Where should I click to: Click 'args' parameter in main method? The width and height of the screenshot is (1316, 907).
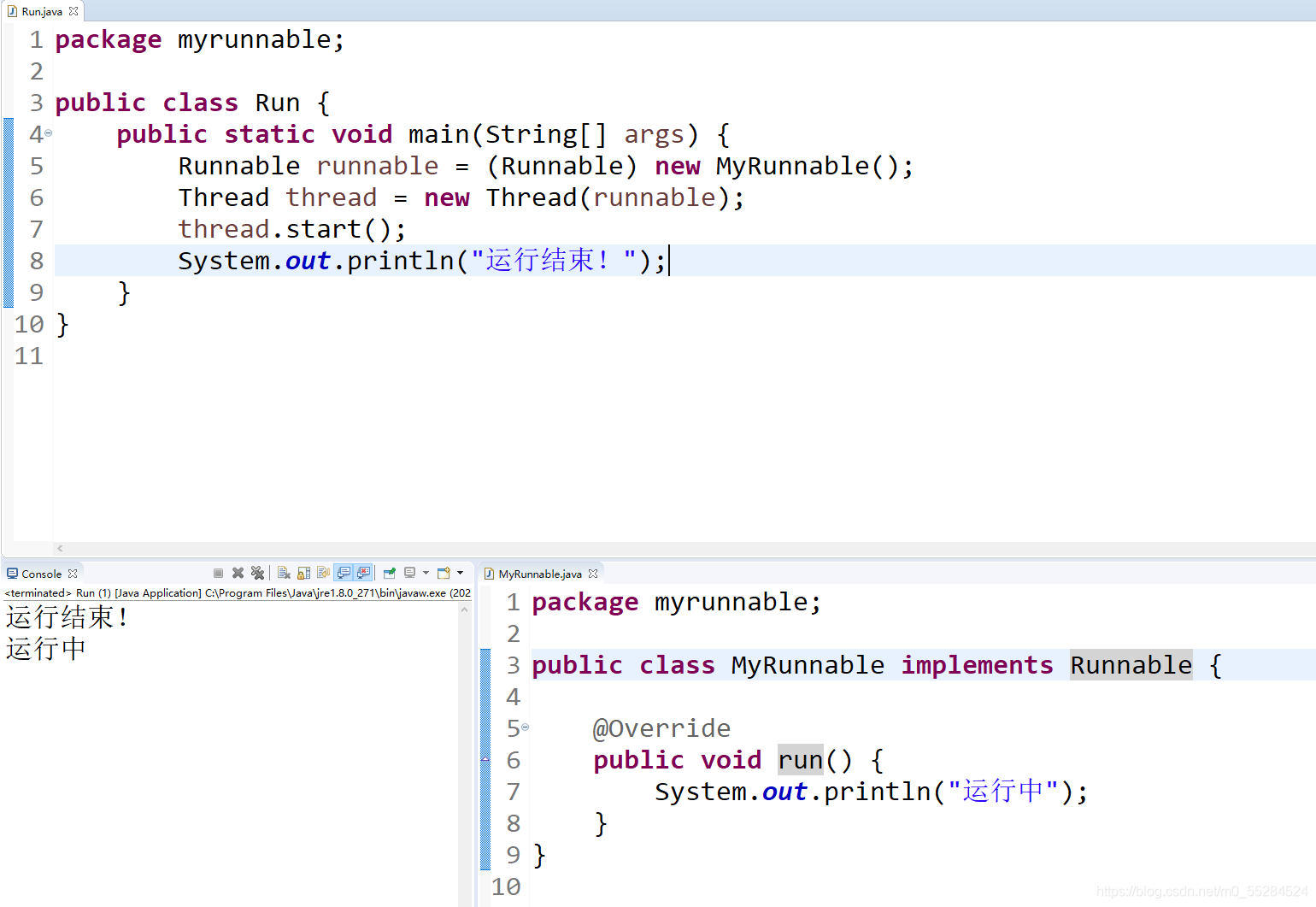pyautogui.click(x=655, y=134)
